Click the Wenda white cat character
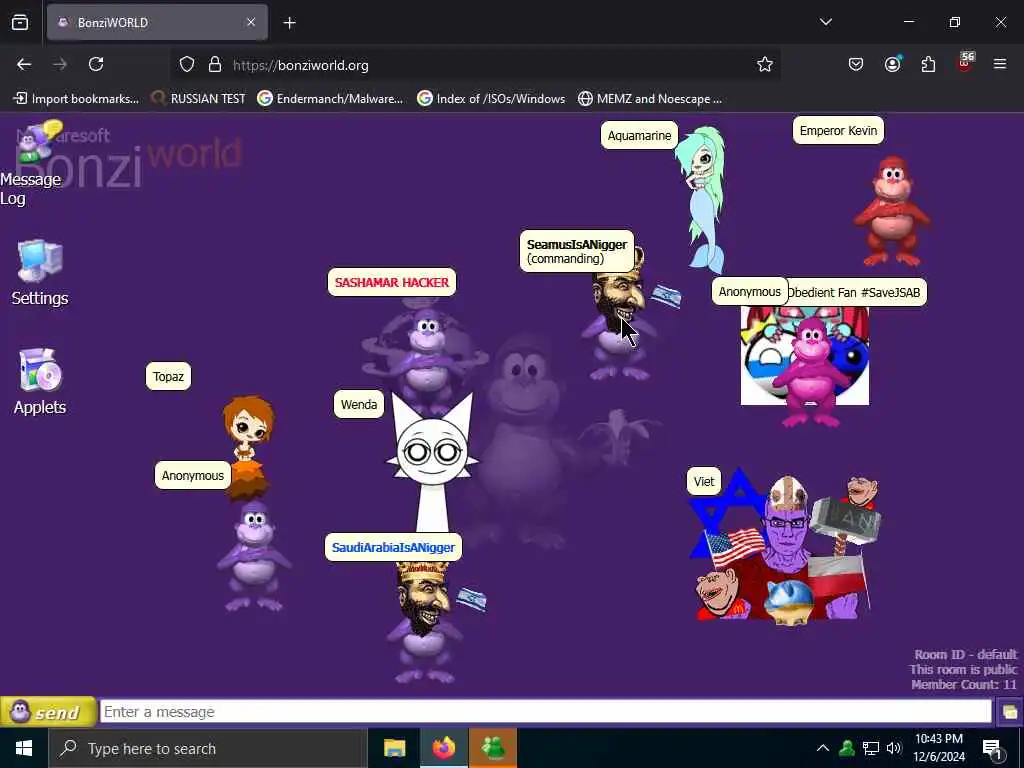Screen dimensions: 1024x768 (432, 462)
